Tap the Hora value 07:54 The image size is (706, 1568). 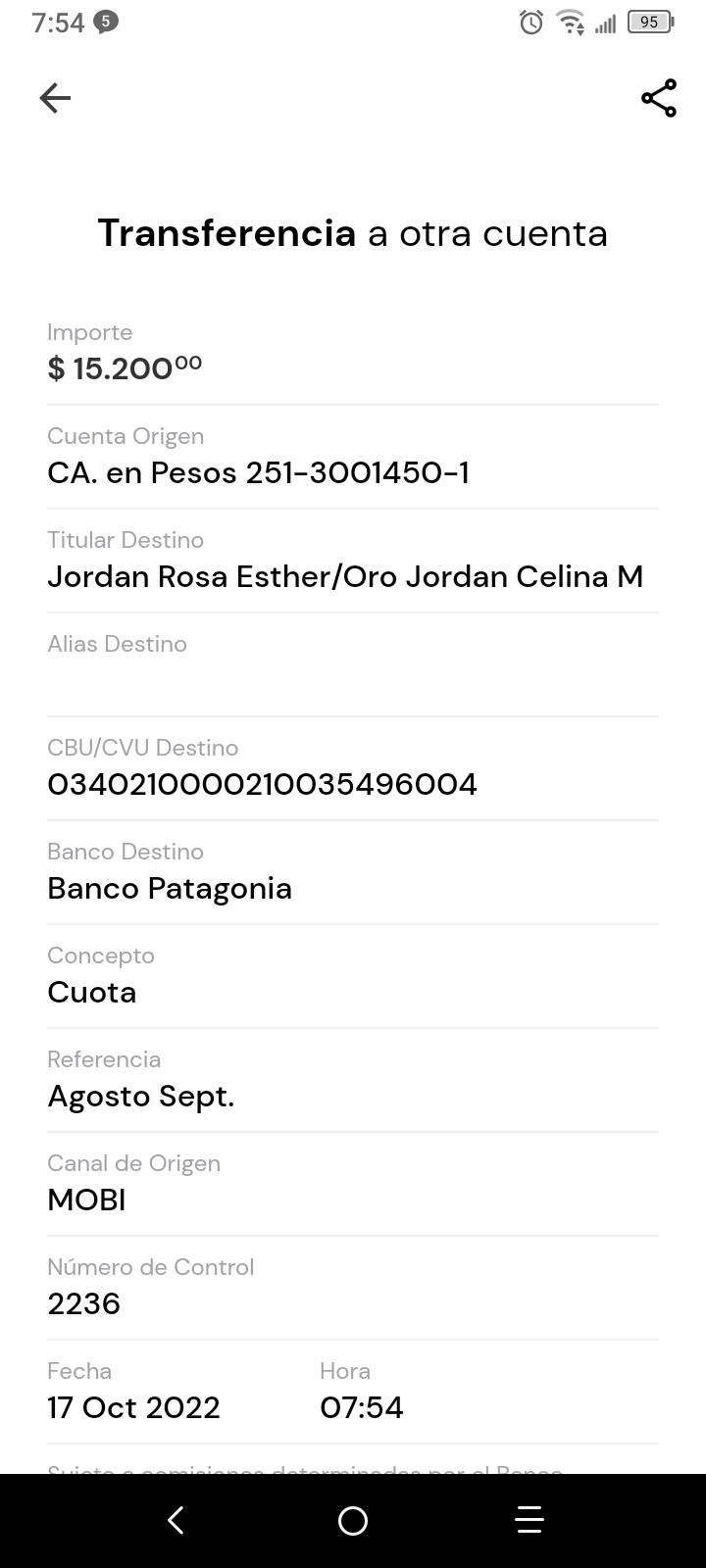click(x=361, y=1407)
